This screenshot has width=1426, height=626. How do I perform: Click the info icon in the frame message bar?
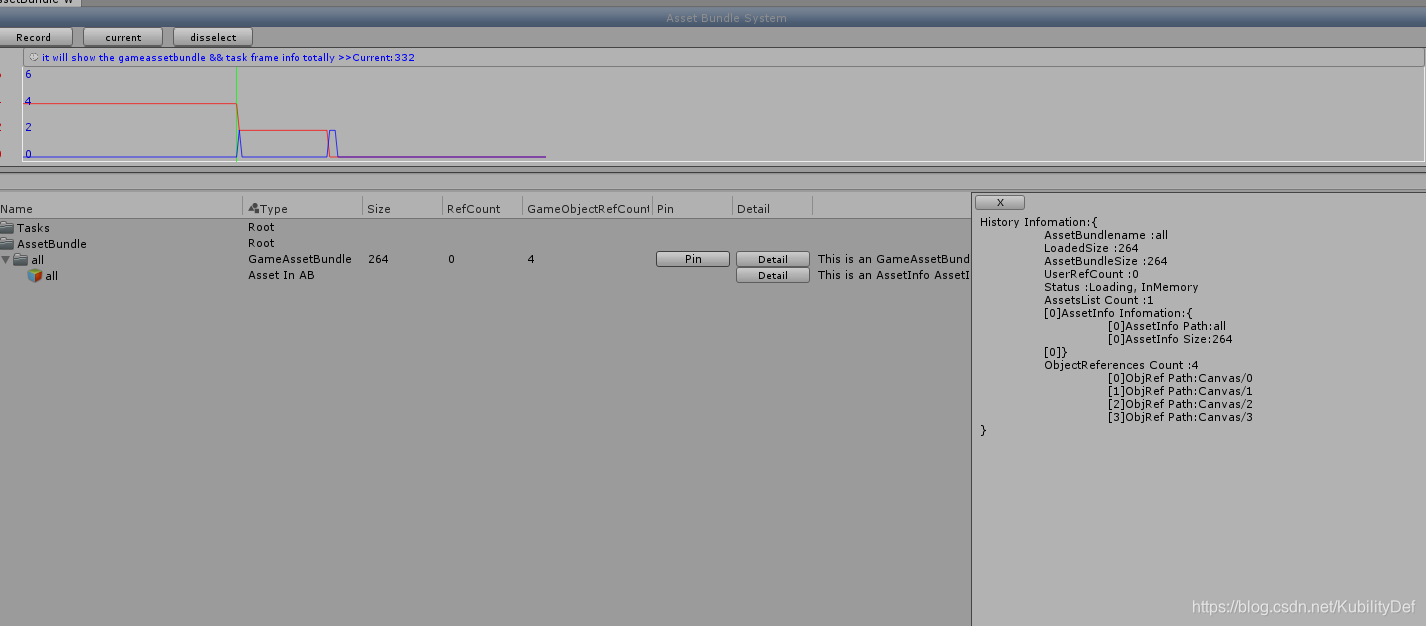[x=34, y=58]
